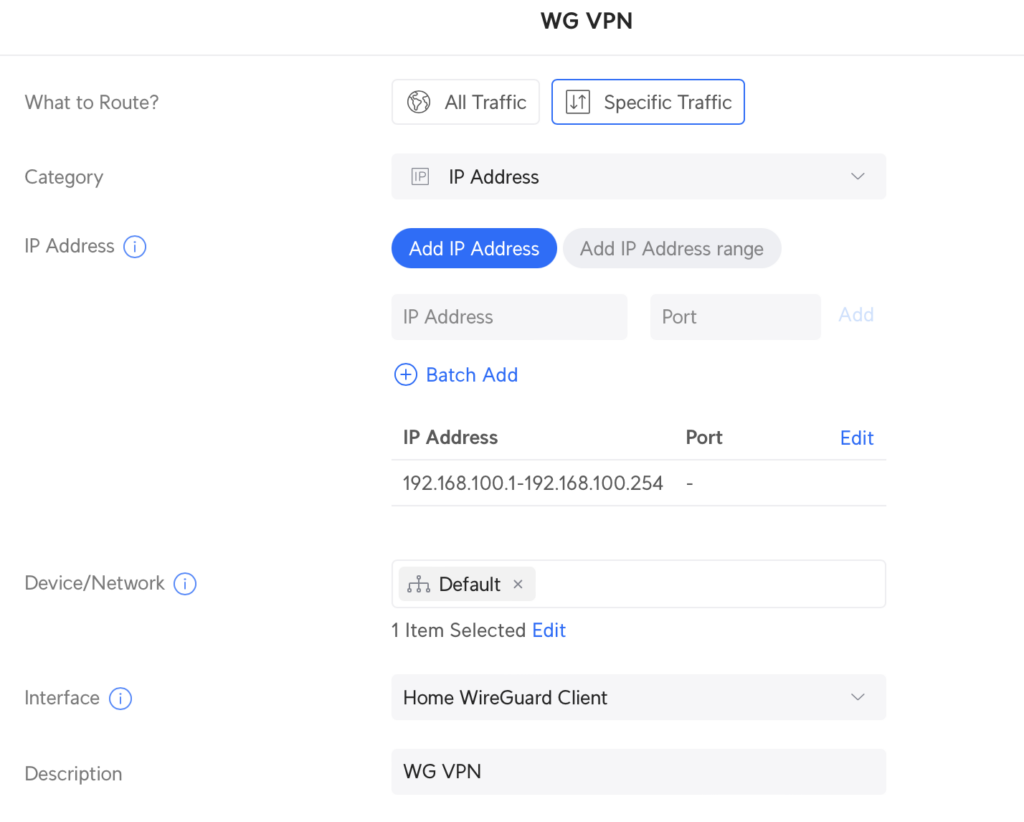
Task: Switch to Add IP Address range mode
Action: tap(671, 248)
